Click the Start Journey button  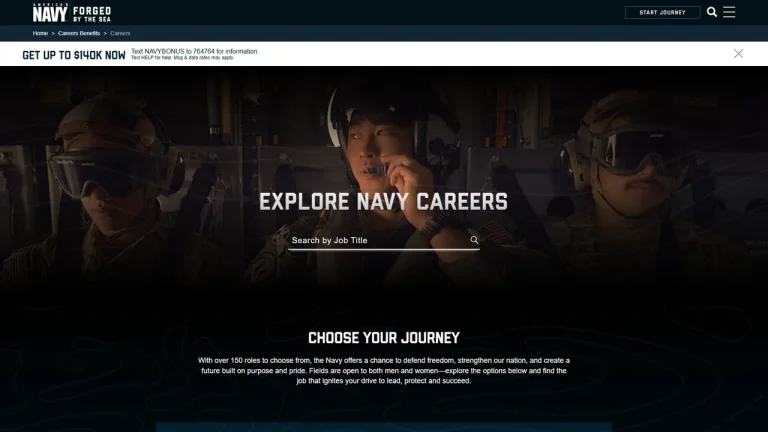tap(662, 12)
